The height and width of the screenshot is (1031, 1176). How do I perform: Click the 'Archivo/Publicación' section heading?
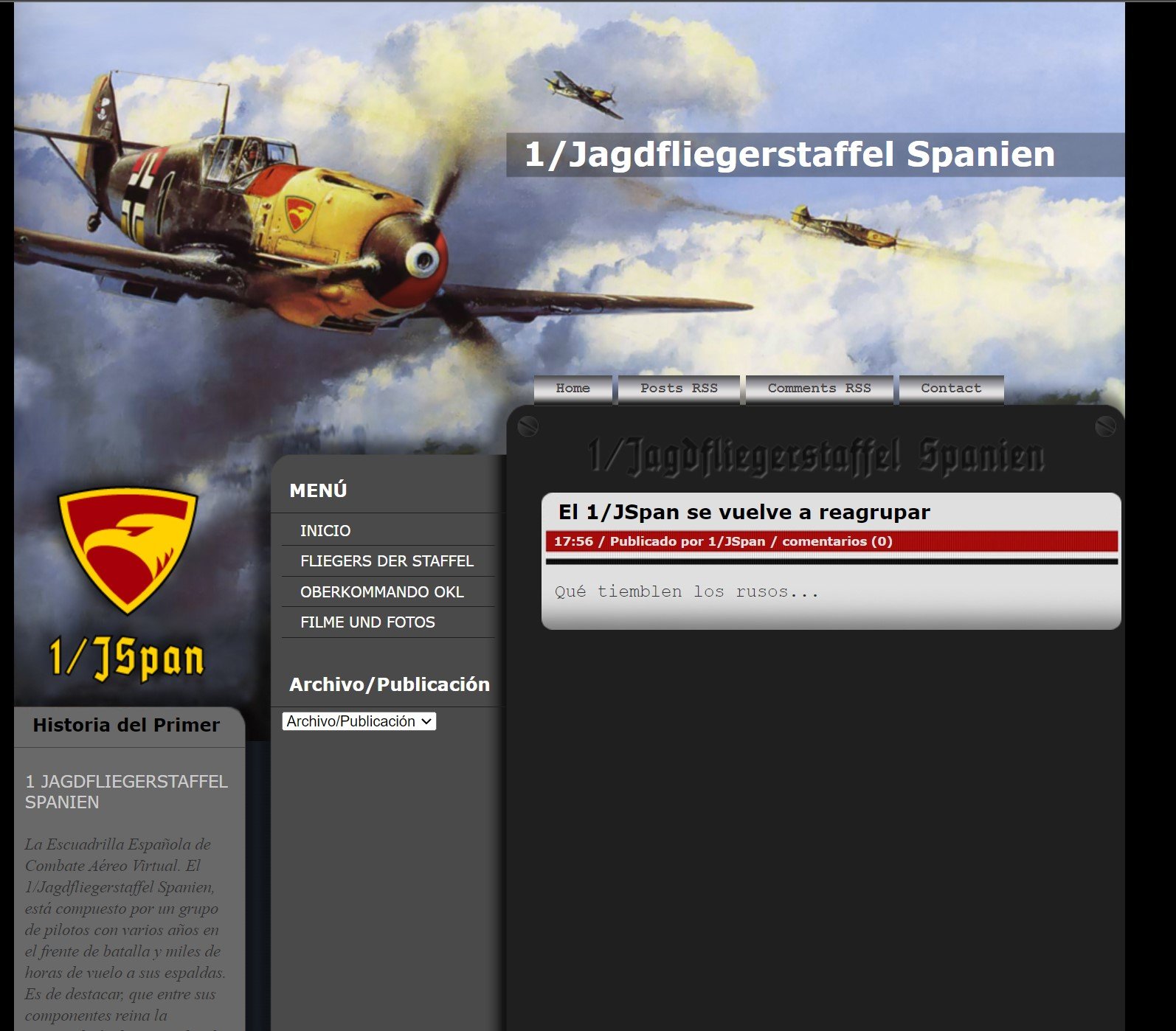[390, 684]
